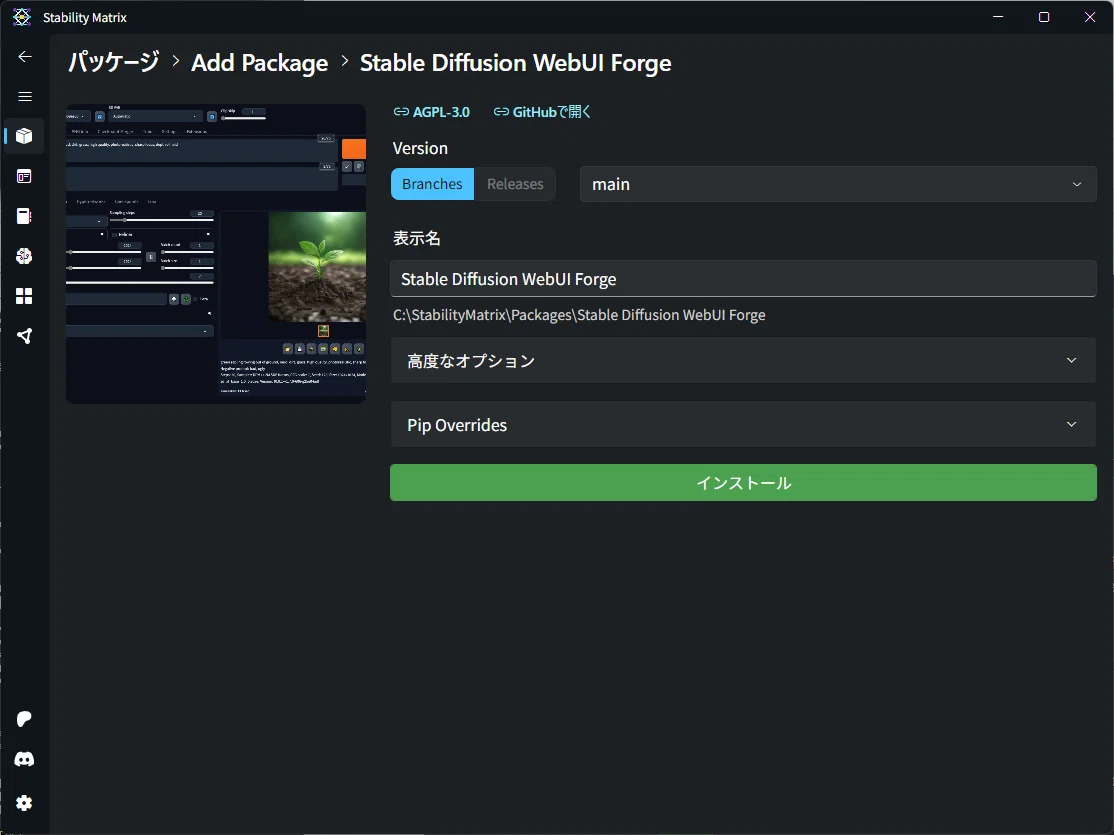Open the Settings gear icon
1114x835 pixels.
click(x=24, y=803)
